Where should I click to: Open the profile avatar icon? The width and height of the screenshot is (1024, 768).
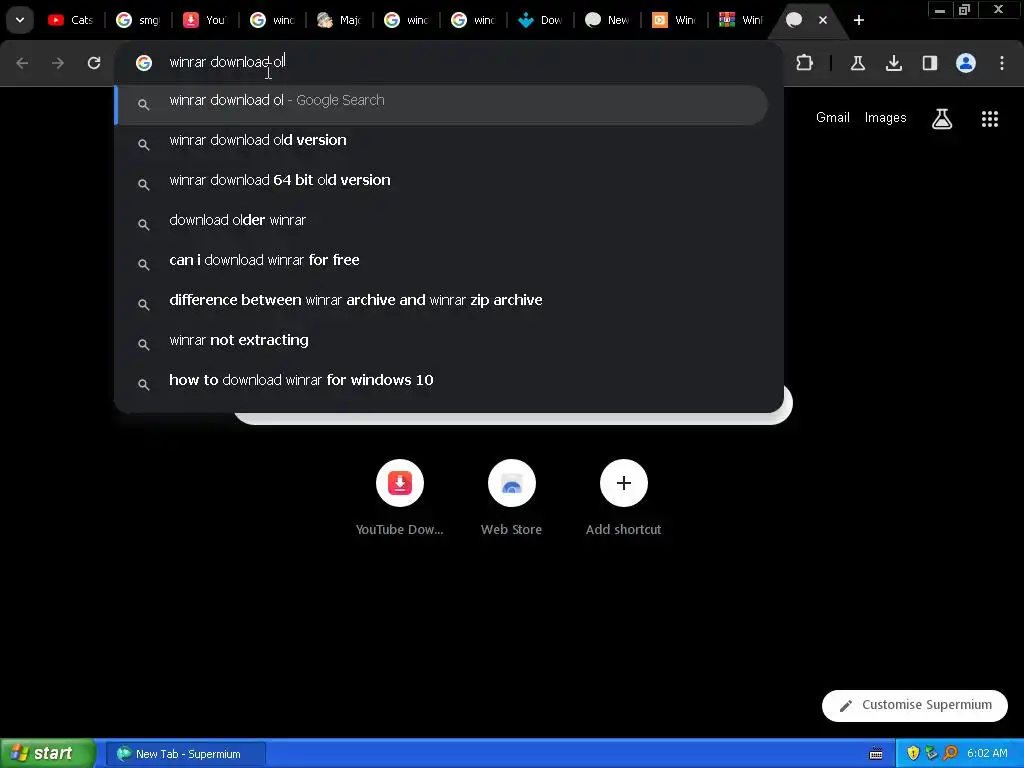point(966,63)
